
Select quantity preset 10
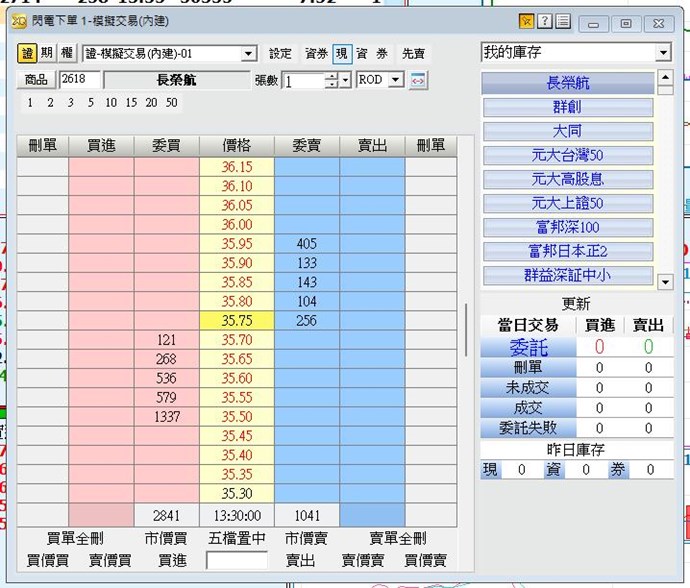pyautogui.click(x=110, y=103)
